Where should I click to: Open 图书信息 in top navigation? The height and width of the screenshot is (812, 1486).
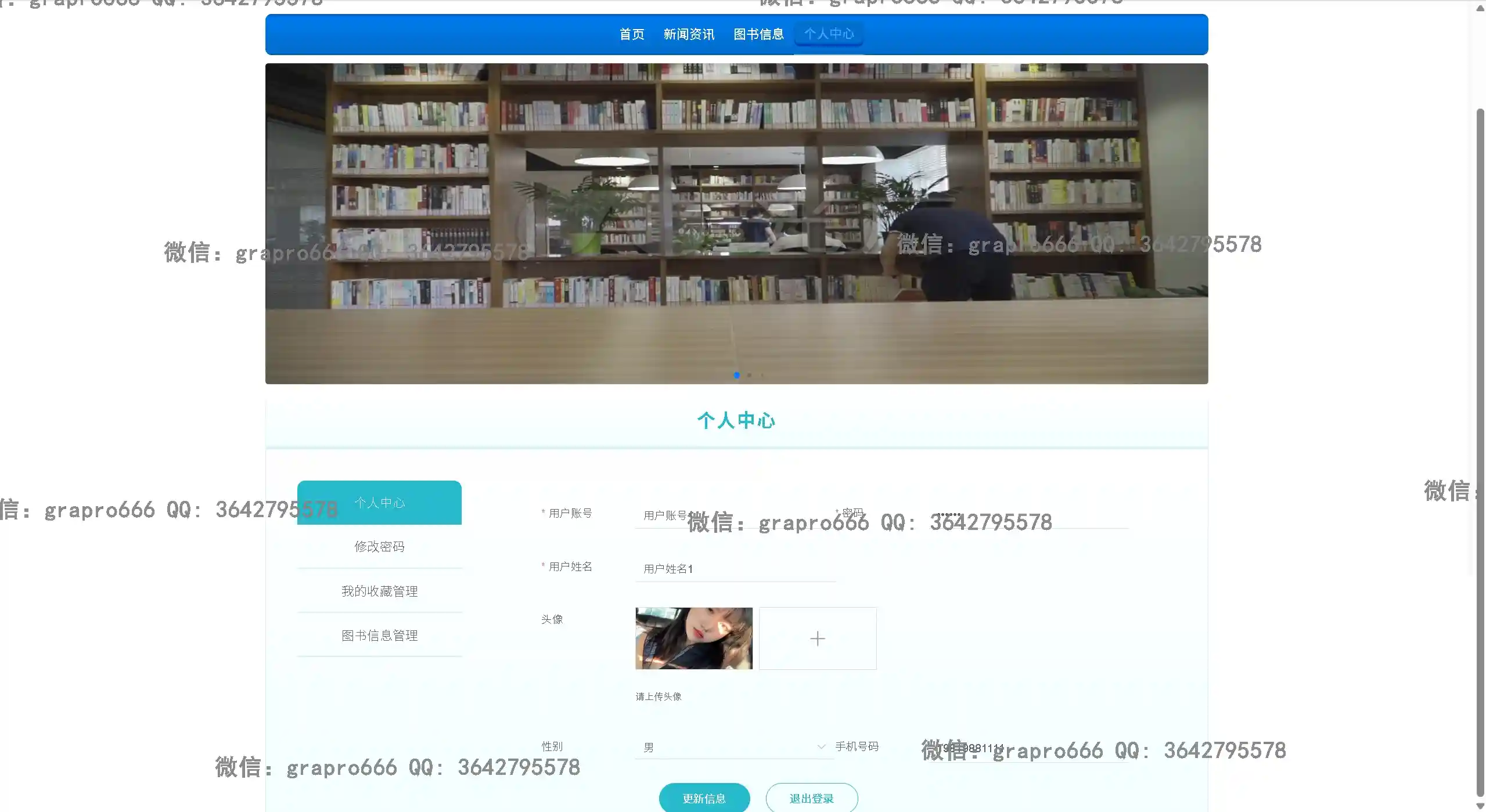coord(758,34)
